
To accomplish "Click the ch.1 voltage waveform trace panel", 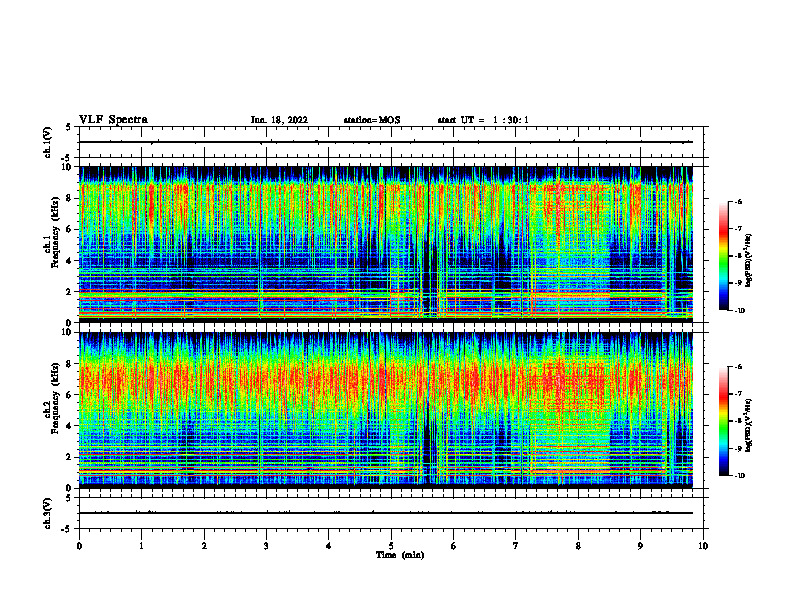I will click(391, 142).
